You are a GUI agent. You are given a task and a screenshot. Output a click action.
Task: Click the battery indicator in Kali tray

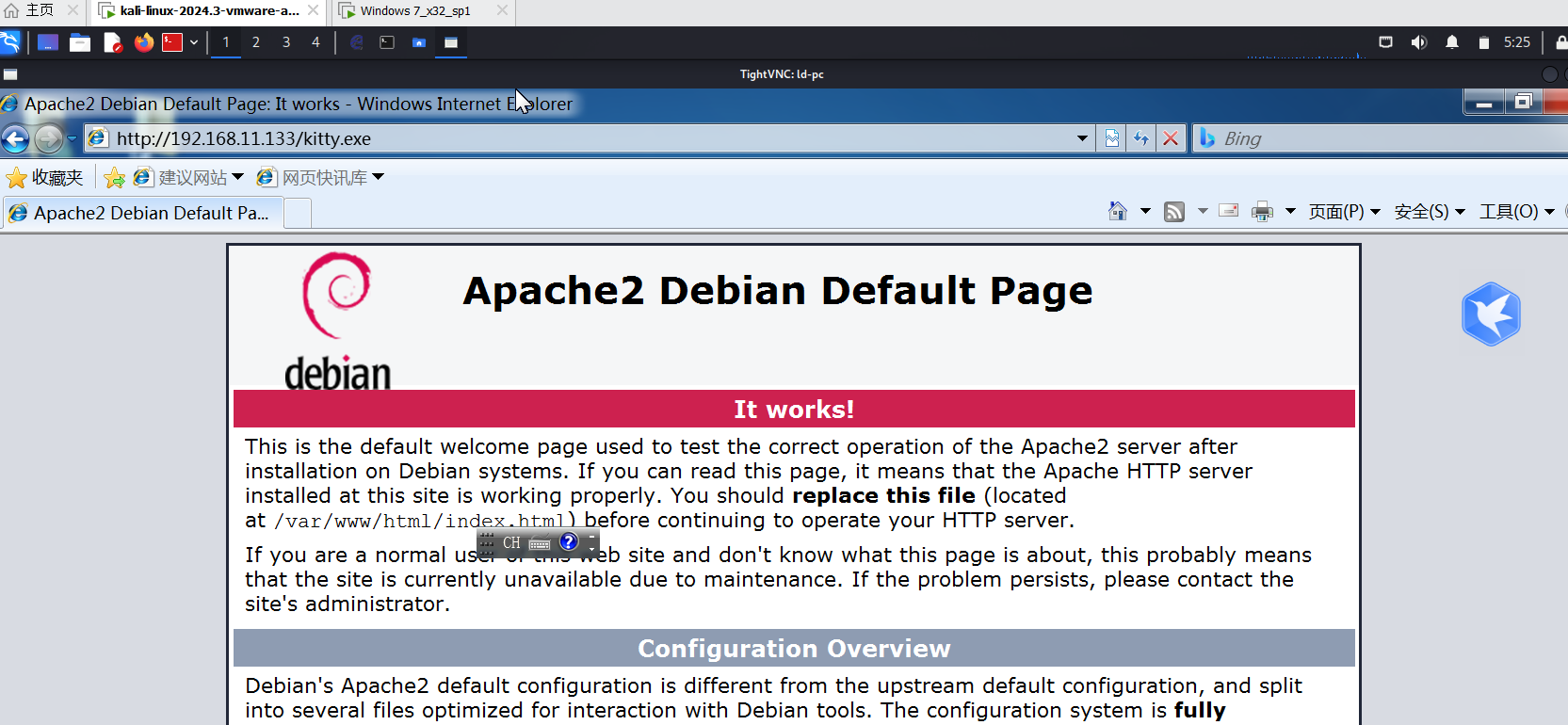[x=1484, y=42]
